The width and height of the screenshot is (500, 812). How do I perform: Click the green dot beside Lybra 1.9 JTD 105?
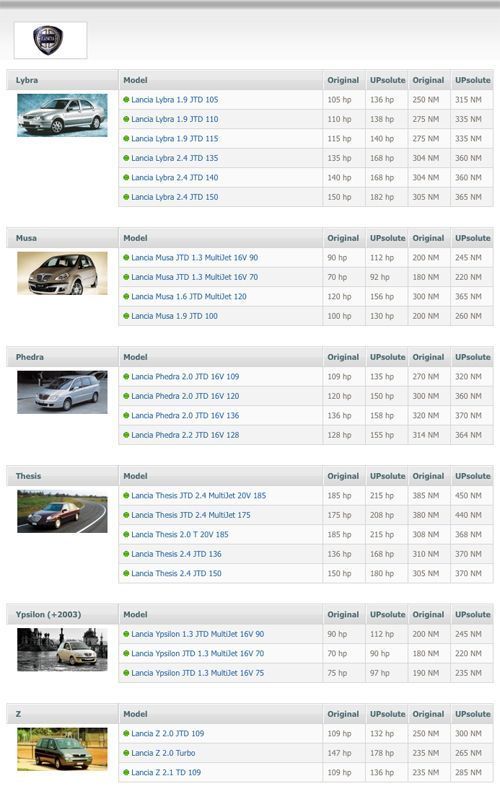click(126, 99)
